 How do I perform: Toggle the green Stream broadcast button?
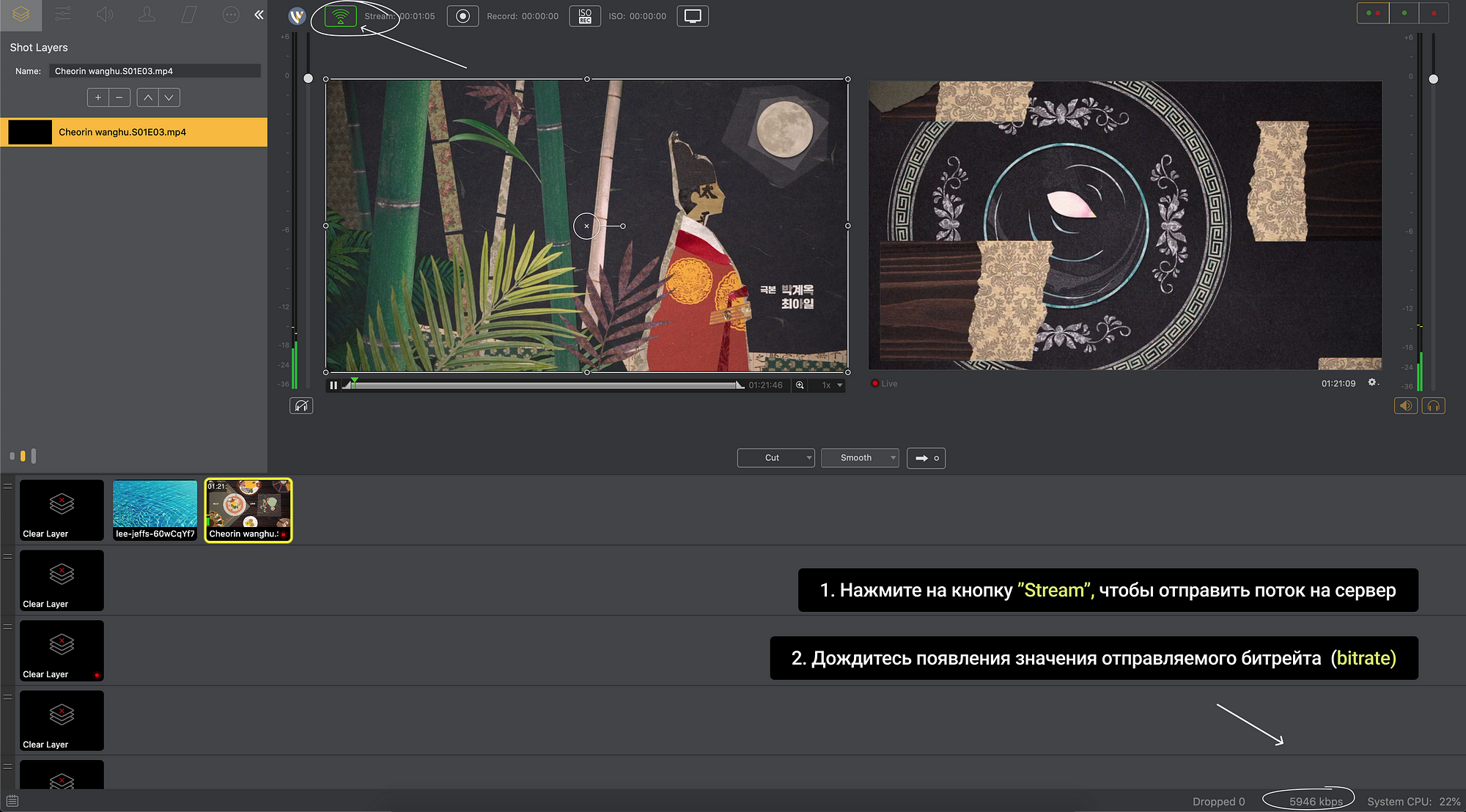point(340,16)
